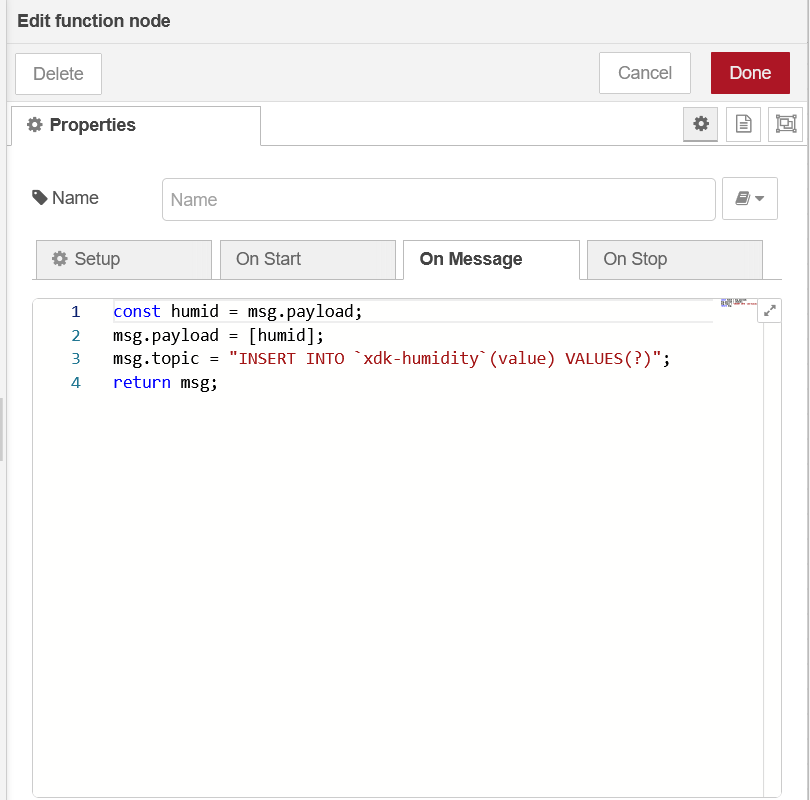Image resolution: width=810 pixels, height=800 pixels.
Task: Cancel editing the function node
Action: [x=644, y=73]
